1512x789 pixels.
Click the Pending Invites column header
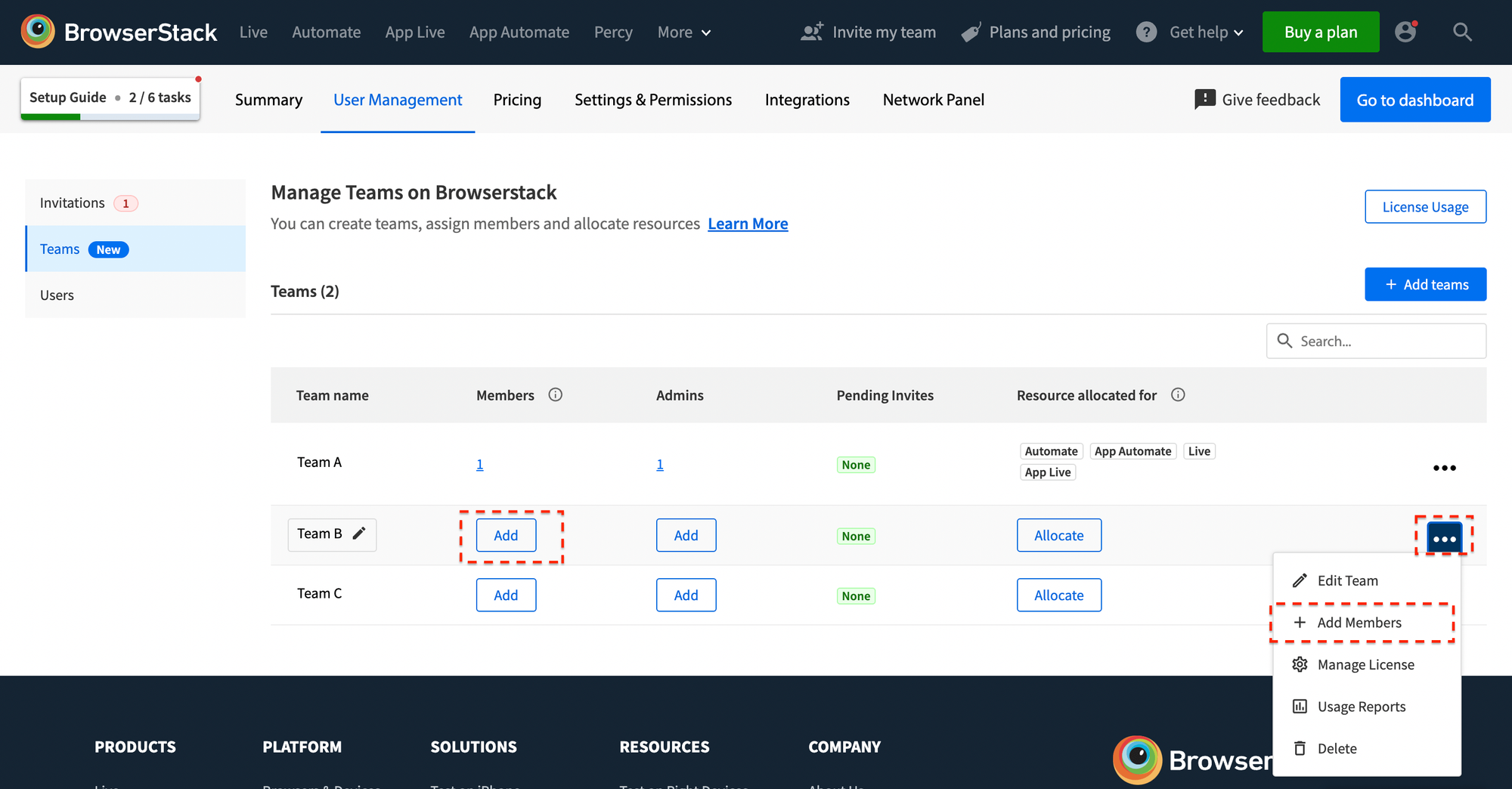point(885,395)
